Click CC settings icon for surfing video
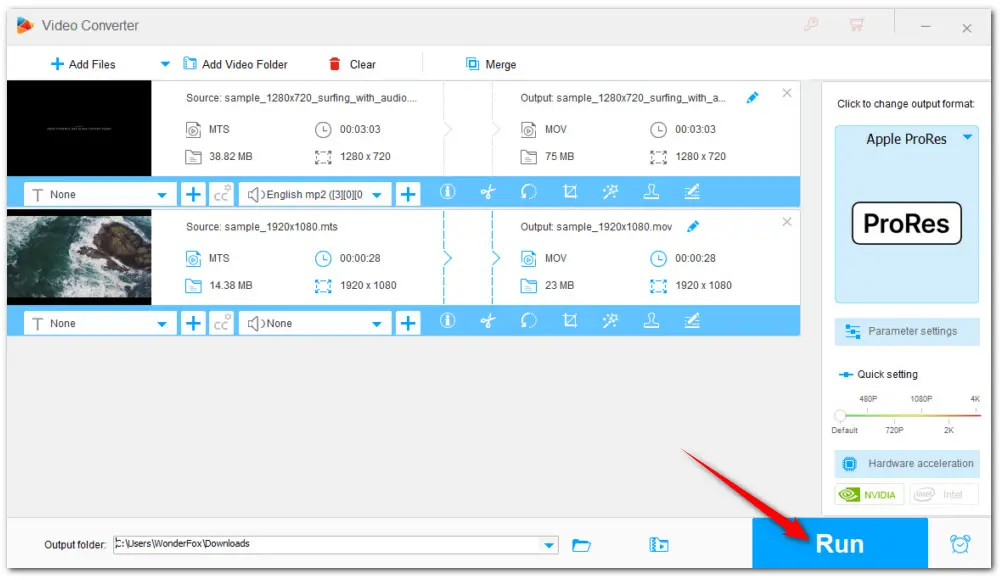The height and width of the screenshot is (580, 1000). point(221,195)
